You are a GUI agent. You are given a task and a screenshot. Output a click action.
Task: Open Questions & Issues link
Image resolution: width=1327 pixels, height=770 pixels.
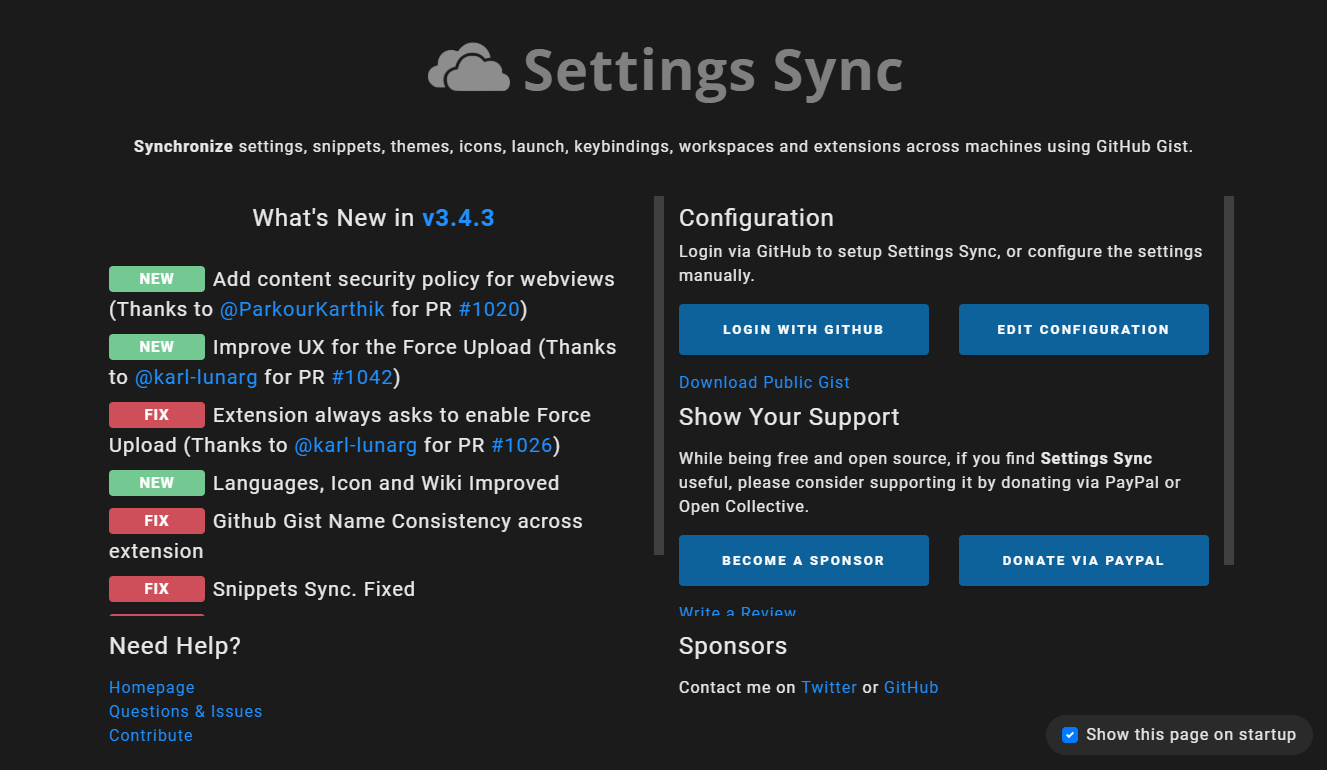coord(186,711)
